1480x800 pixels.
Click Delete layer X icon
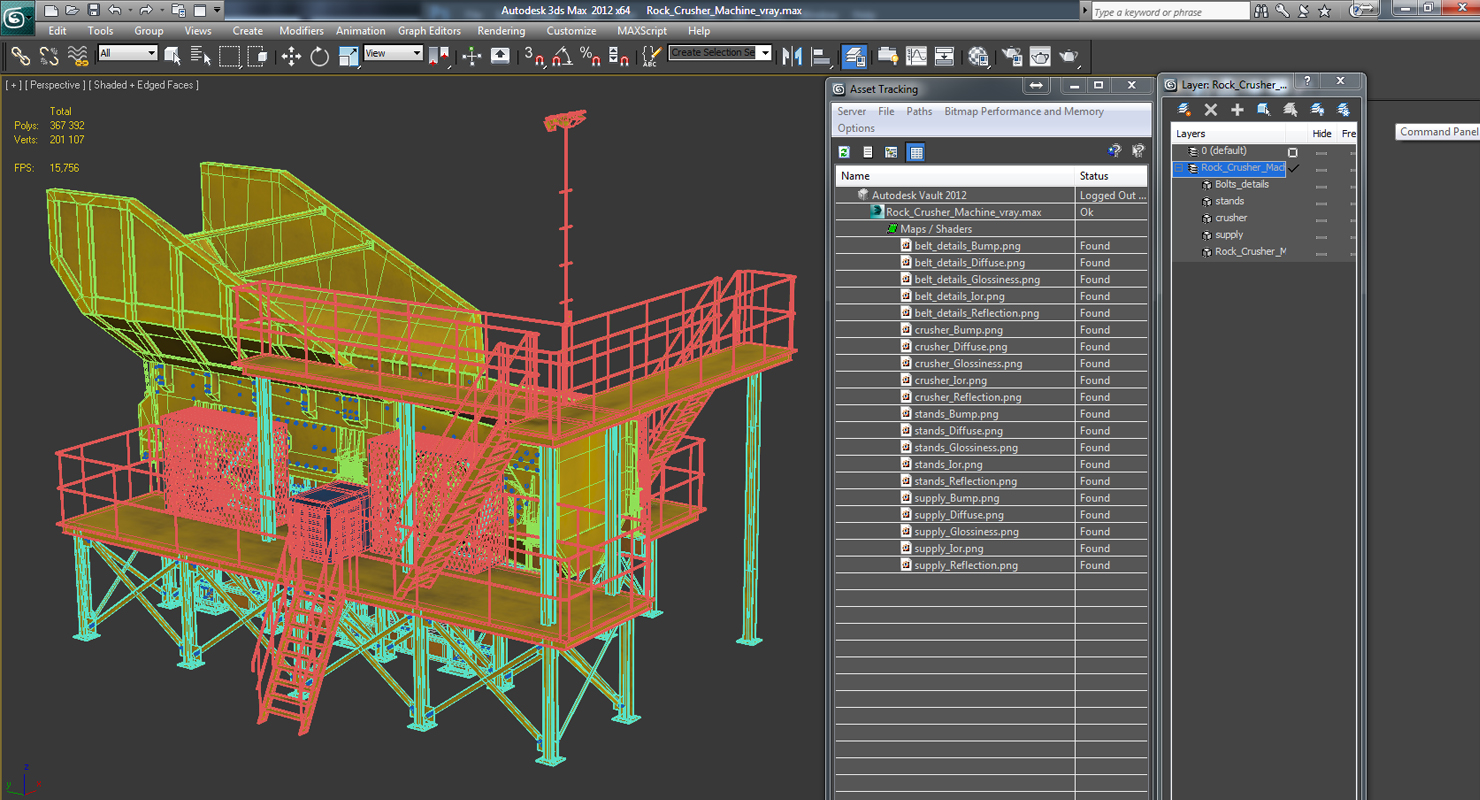click(x=1210, y=110)
